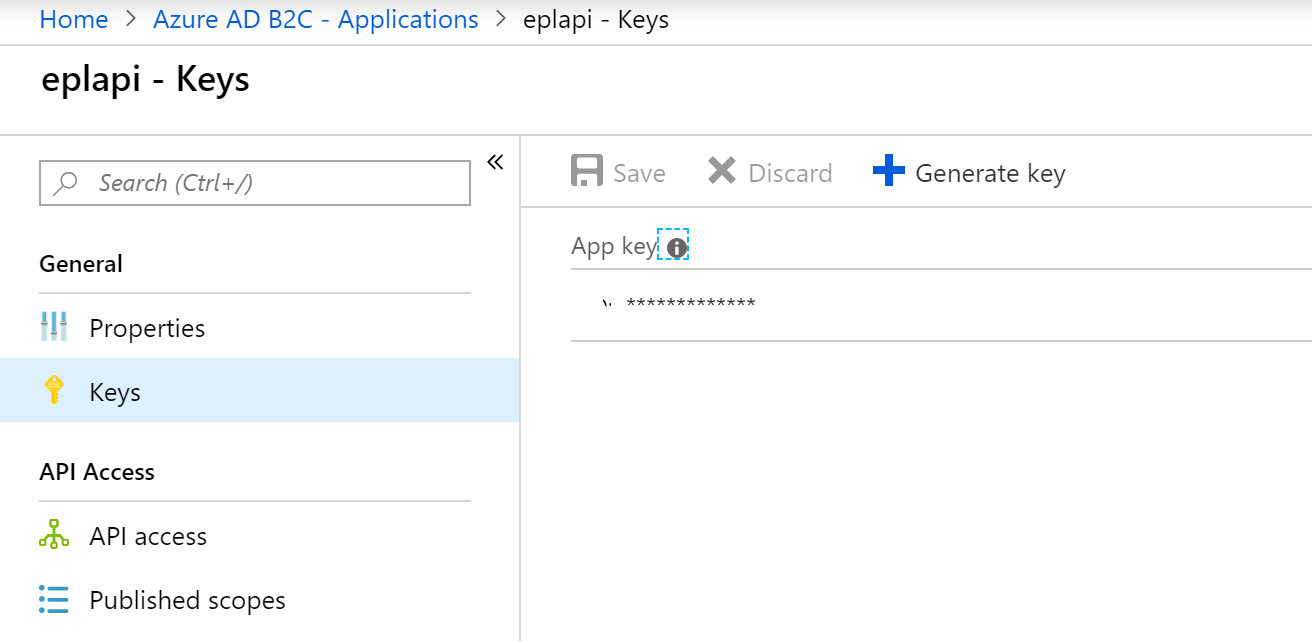Screen dimensions: 1312x641
Task: Click inside the Search (Ctrl+/) field
Action: point(254,182)
